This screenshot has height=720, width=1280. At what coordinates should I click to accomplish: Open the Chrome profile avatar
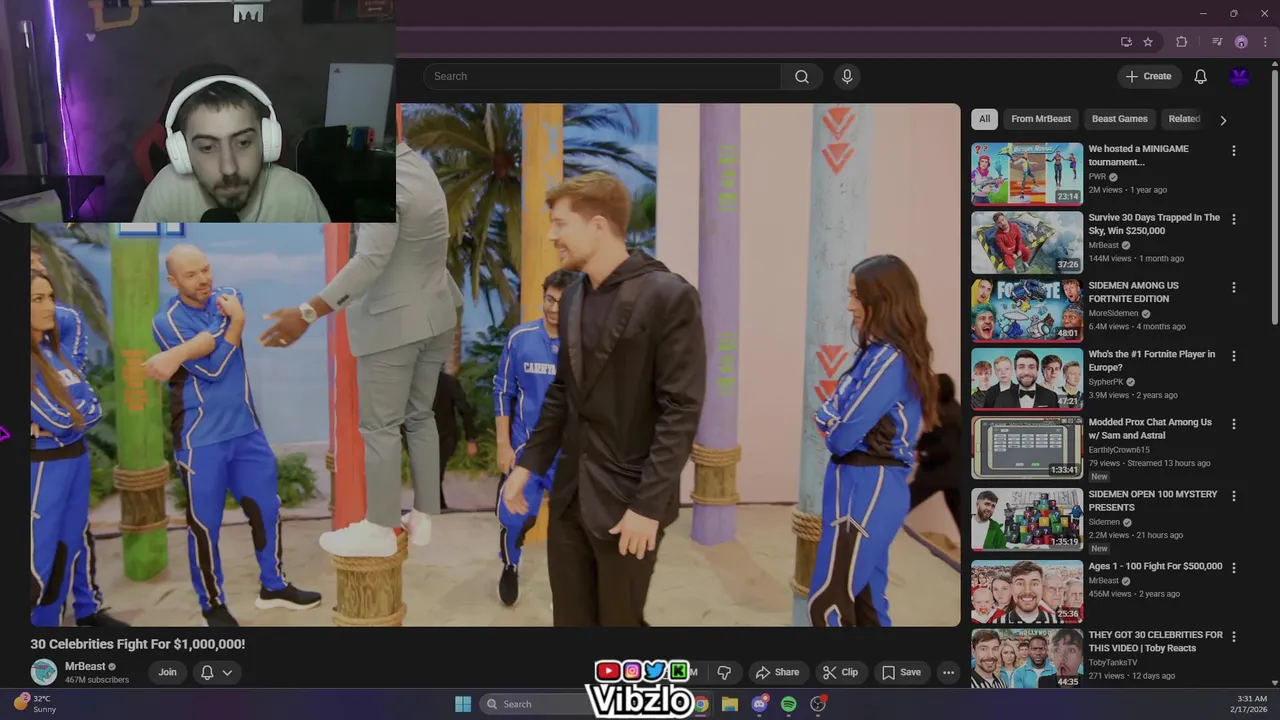click(1241, 42)
